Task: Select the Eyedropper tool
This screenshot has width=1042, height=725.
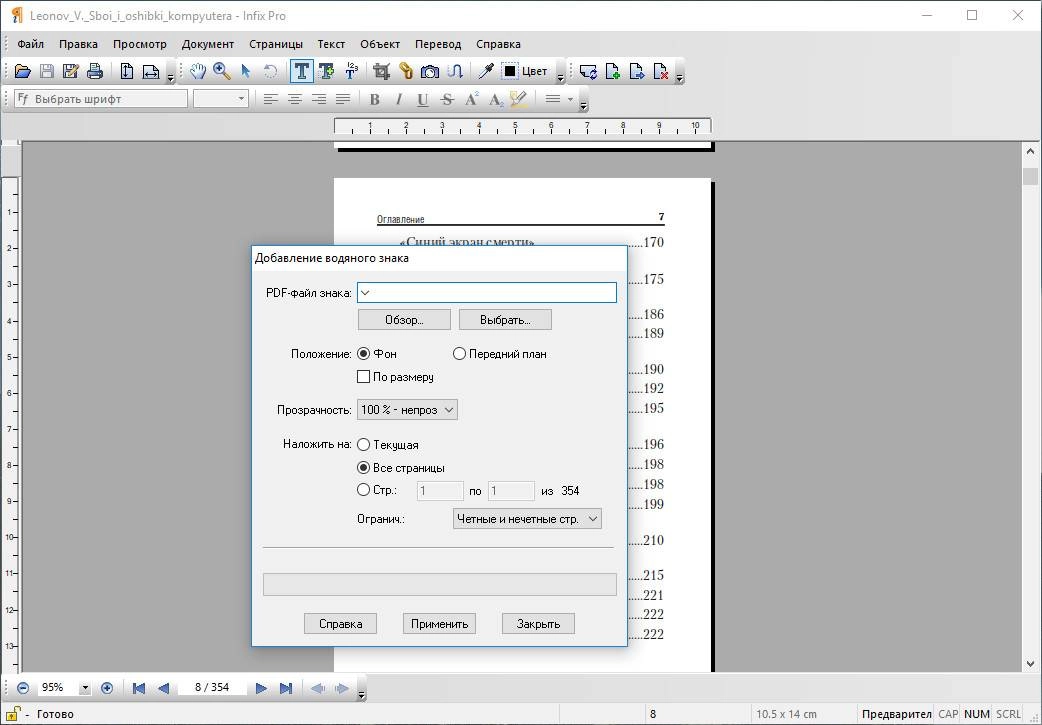Action: coord(486,71)
